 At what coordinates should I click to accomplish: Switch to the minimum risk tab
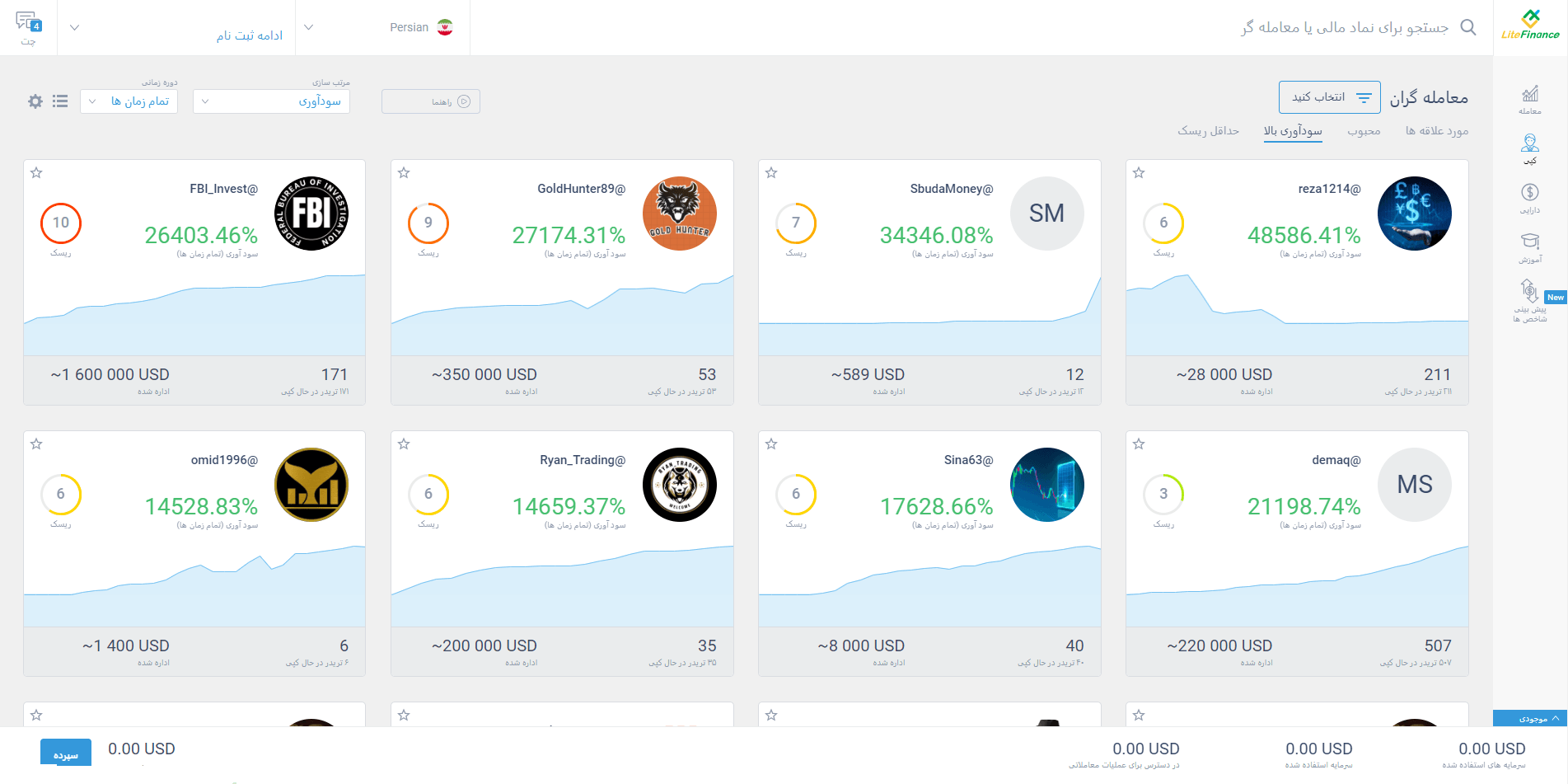tap(1208, 131)
